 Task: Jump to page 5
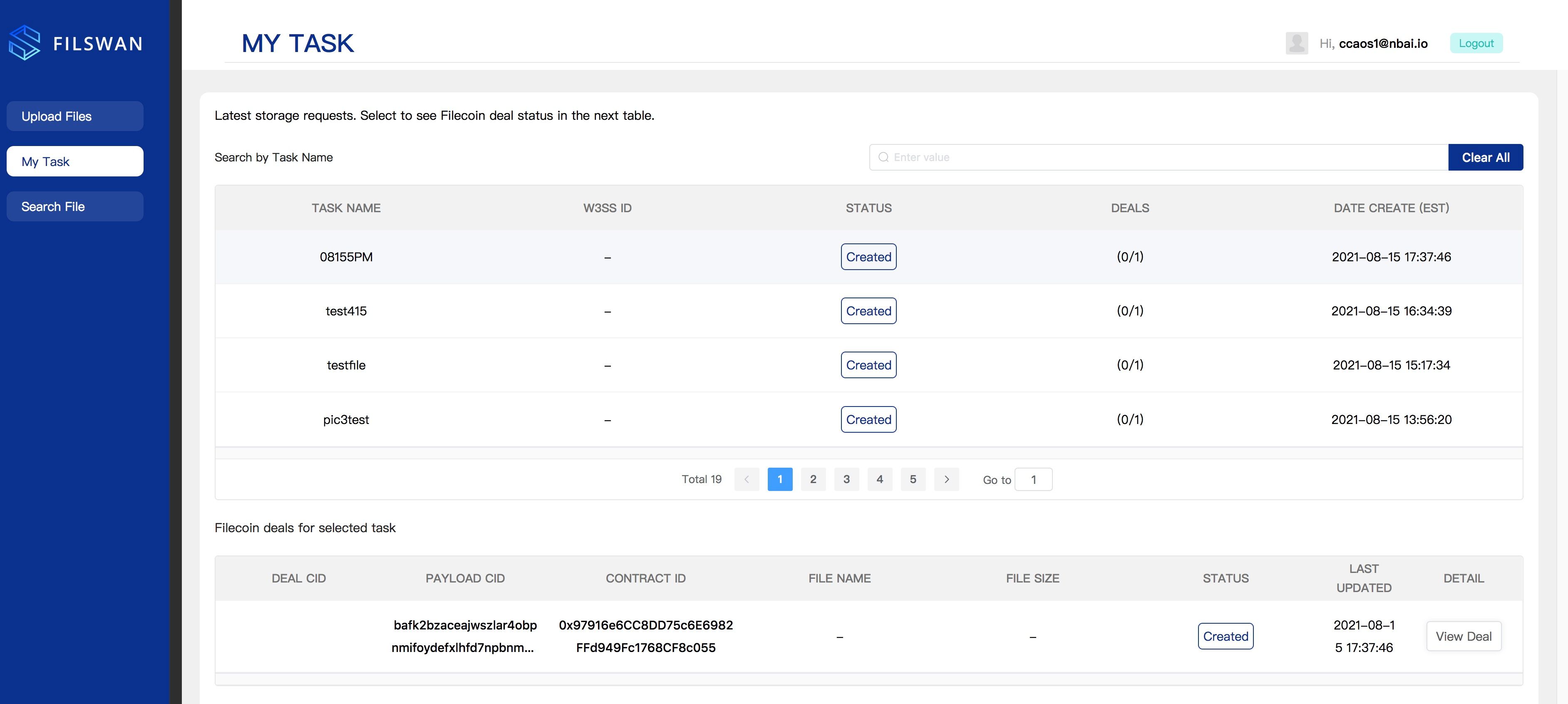click(x=913, y=479)
